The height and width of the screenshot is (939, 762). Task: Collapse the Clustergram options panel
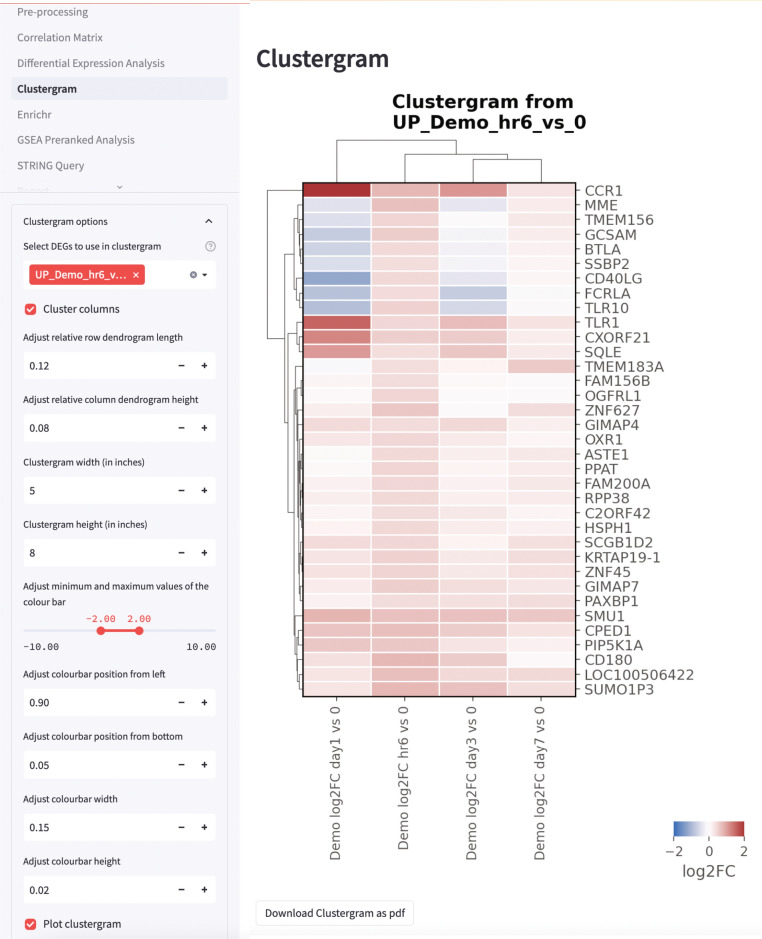(208, 221)
